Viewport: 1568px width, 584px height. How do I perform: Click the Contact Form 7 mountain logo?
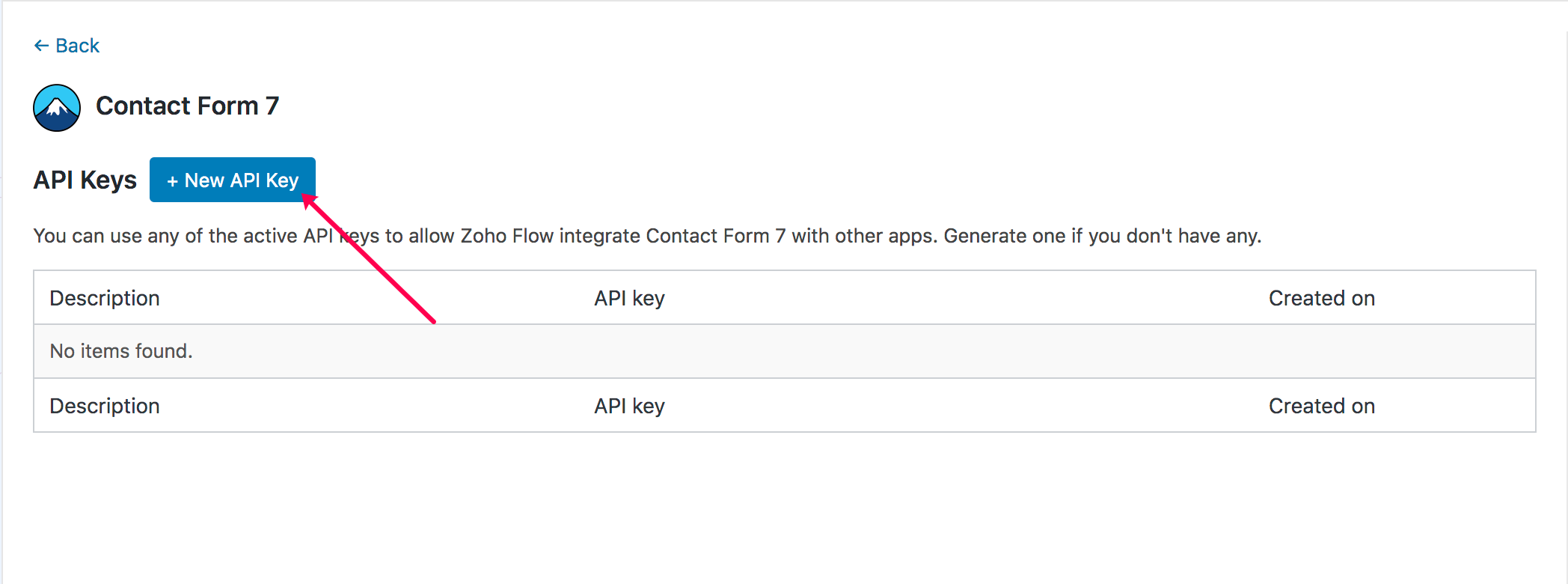pyautogui.click(x=57, y=108)
